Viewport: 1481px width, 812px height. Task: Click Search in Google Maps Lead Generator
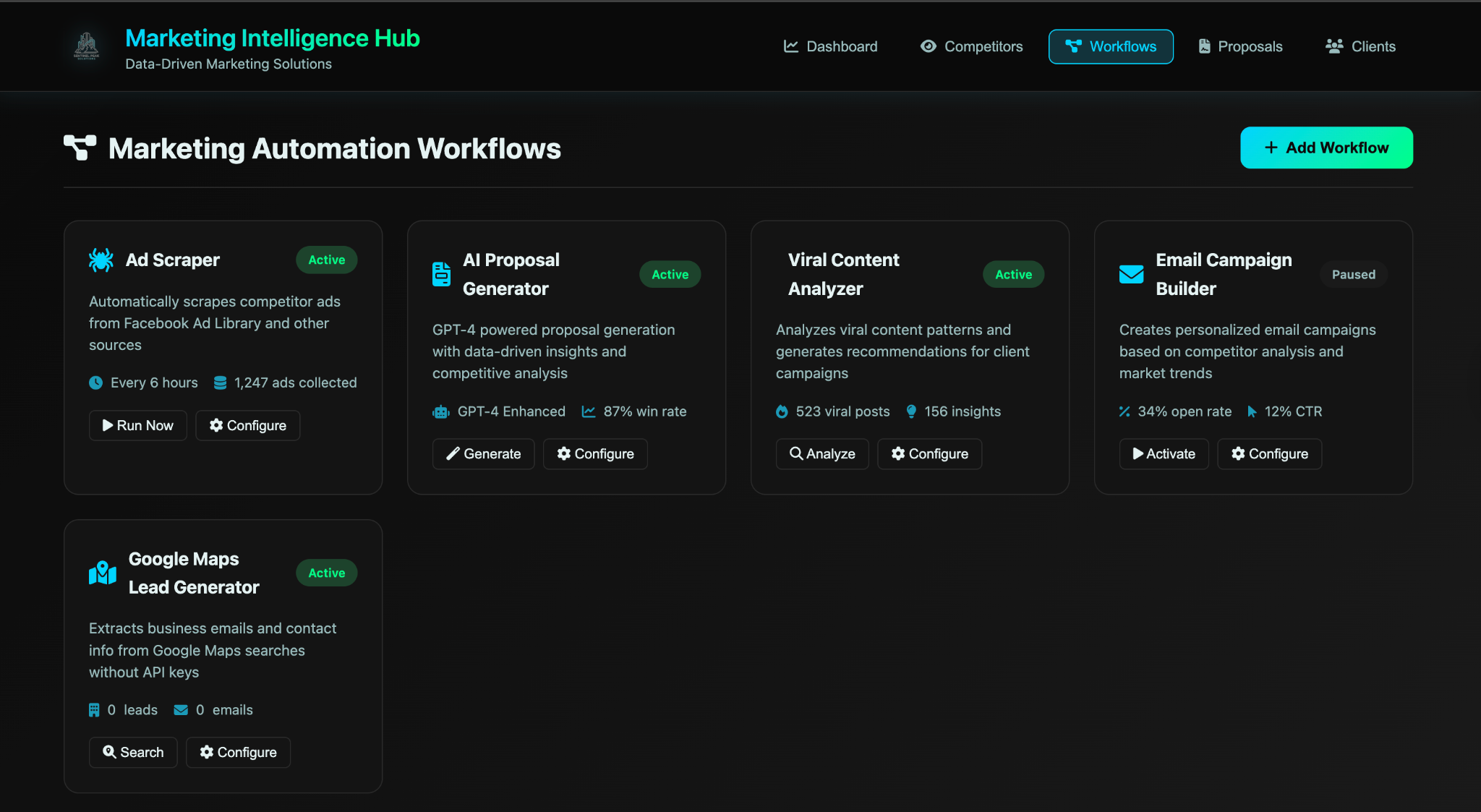(x=133, y=752)
